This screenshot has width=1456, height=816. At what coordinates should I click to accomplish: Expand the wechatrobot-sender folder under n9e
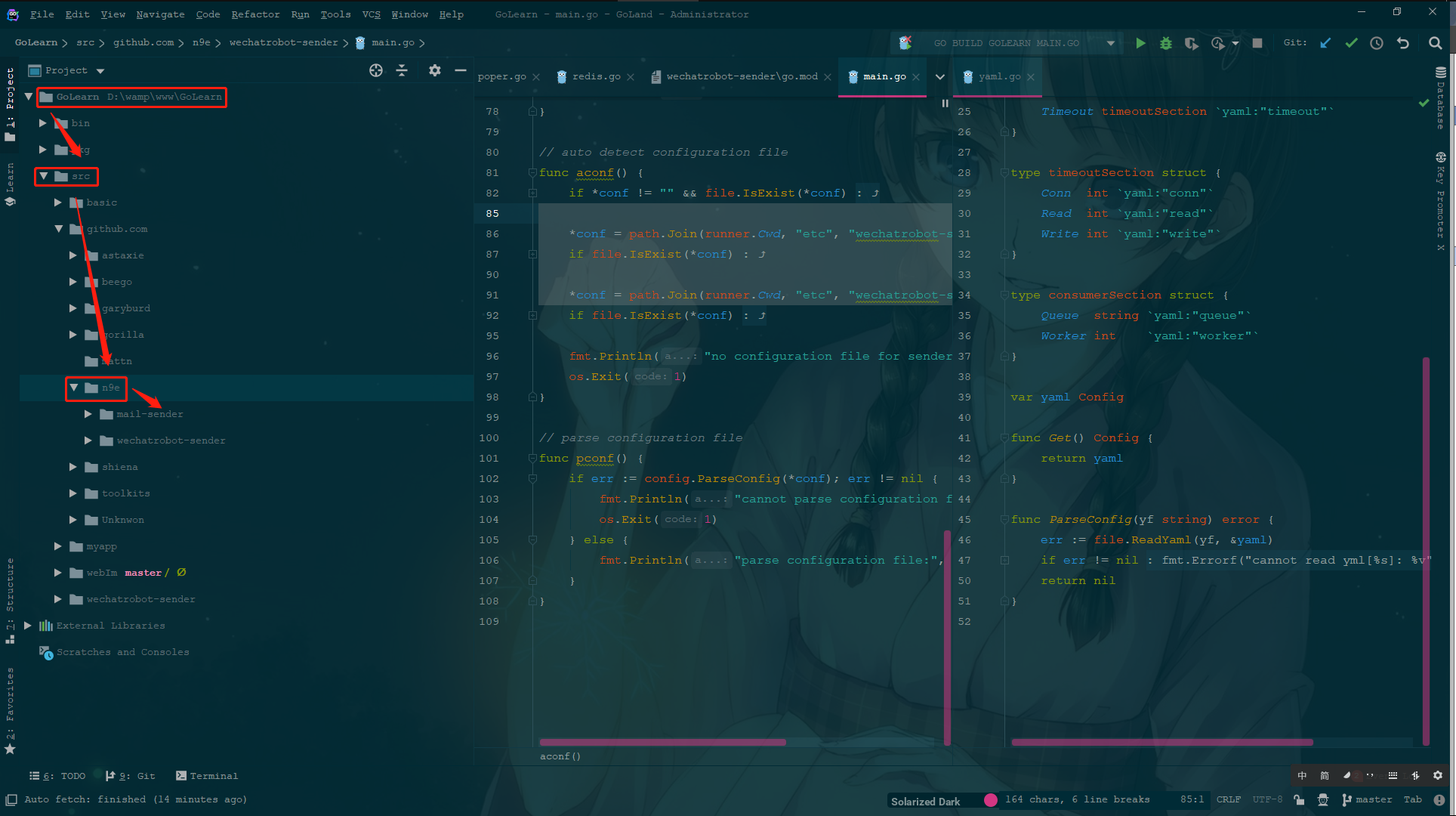pyautogui.click(x=88, y=440)
